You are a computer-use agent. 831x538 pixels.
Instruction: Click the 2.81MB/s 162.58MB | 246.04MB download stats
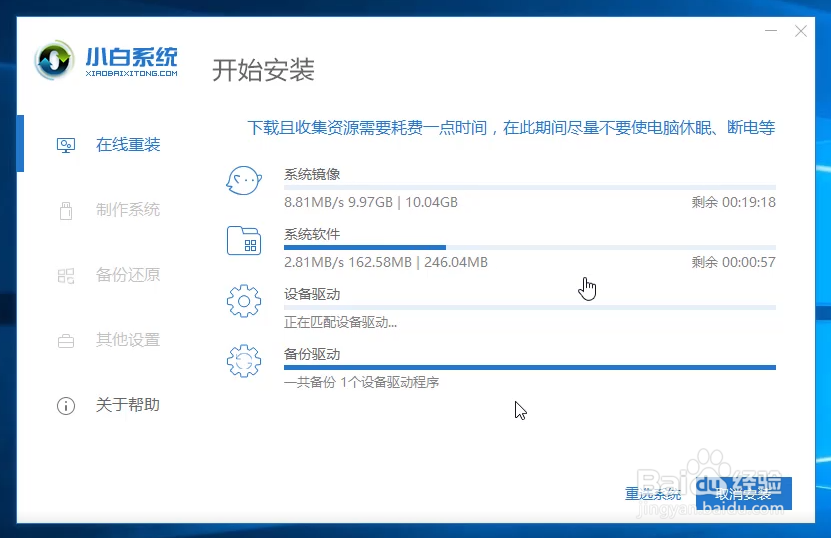point(386,262)
